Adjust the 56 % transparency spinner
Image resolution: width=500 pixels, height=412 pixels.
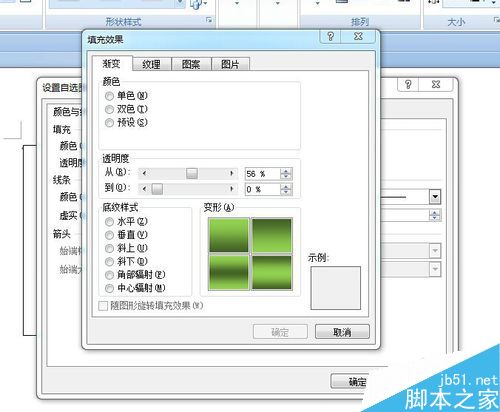coord(286,174)
